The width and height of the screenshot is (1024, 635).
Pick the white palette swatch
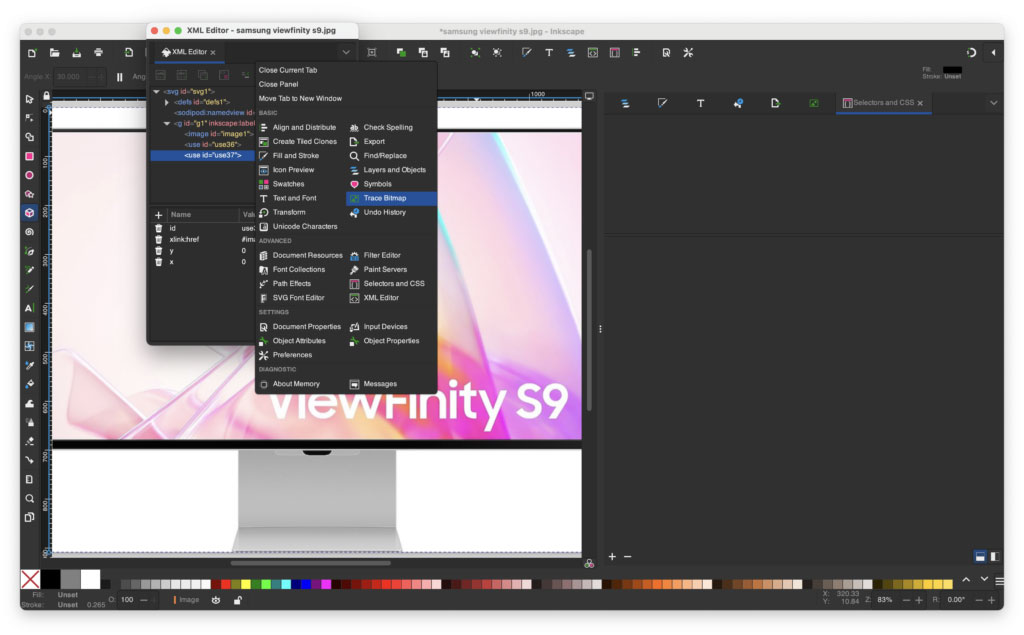pyautogui.click(x=91, y=579)
